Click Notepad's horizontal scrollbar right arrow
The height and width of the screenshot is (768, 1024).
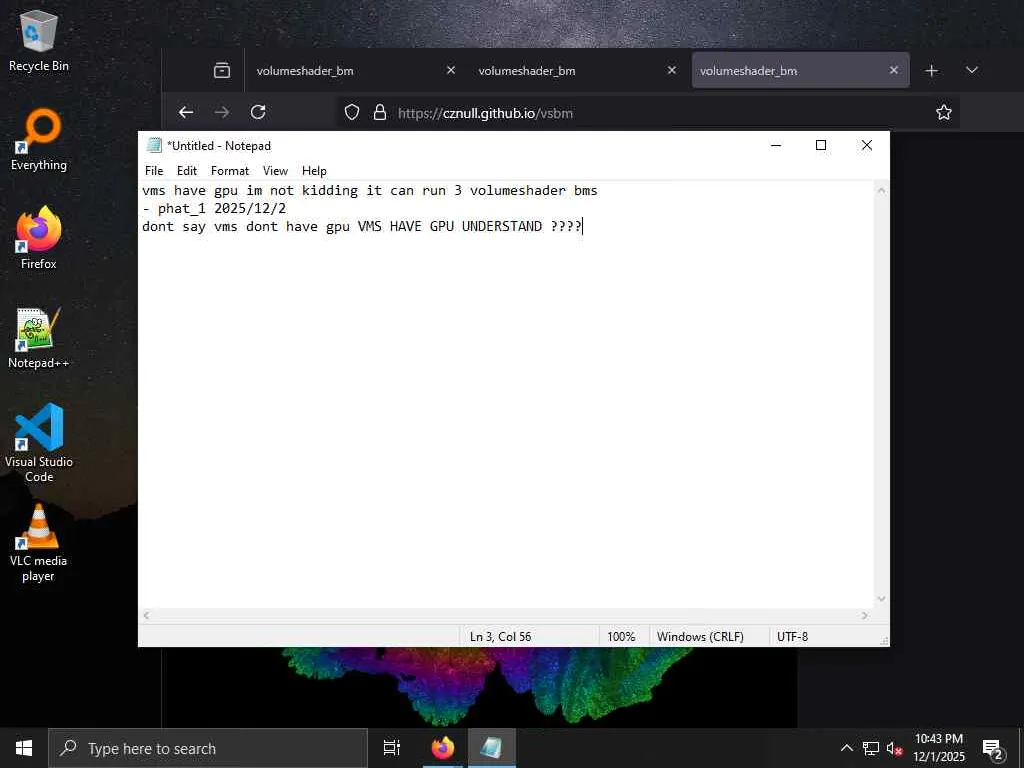pyautogui.click(x=865, y=615)
